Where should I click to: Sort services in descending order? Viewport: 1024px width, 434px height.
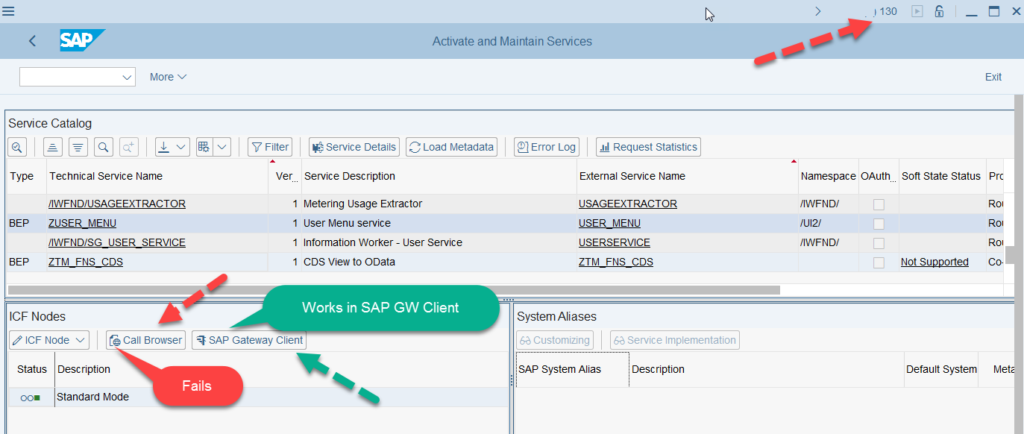tap(78, 147)
